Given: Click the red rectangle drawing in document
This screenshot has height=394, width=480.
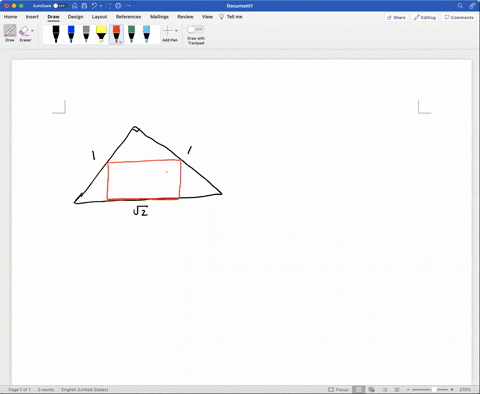Looking at the screenshot, I should [144, 180].
